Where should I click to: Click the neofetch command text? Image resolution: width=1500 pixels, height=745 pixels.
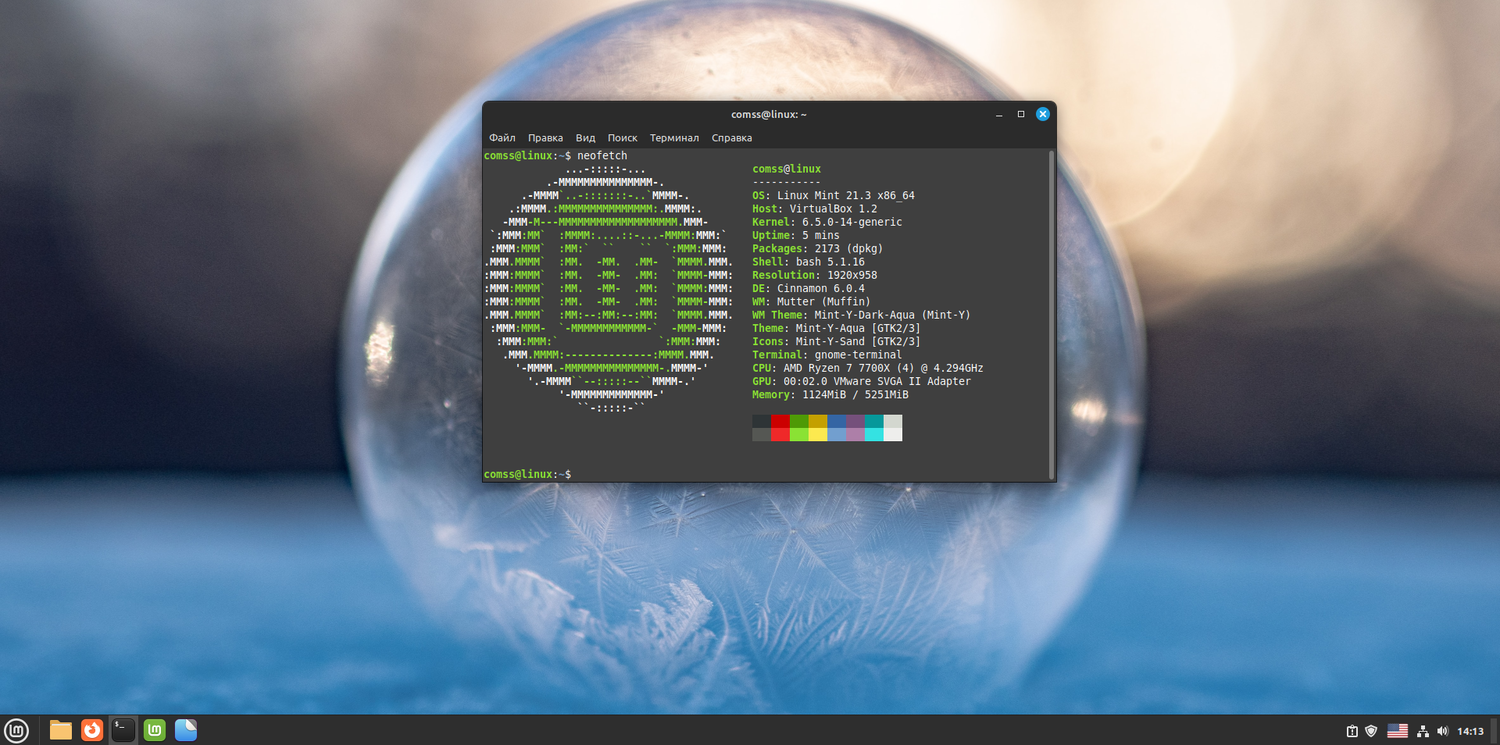tap(602, 156)
